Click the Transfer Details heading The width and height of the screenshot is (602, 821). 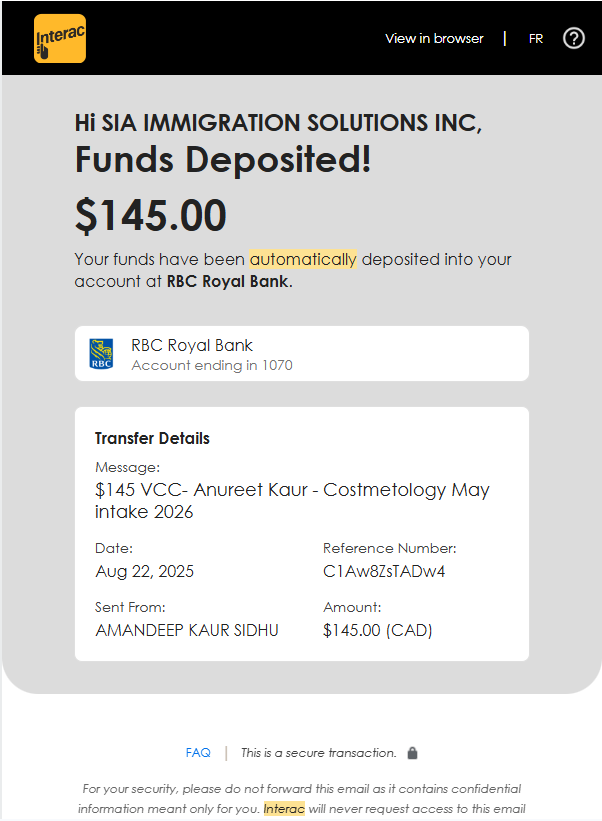152,438
